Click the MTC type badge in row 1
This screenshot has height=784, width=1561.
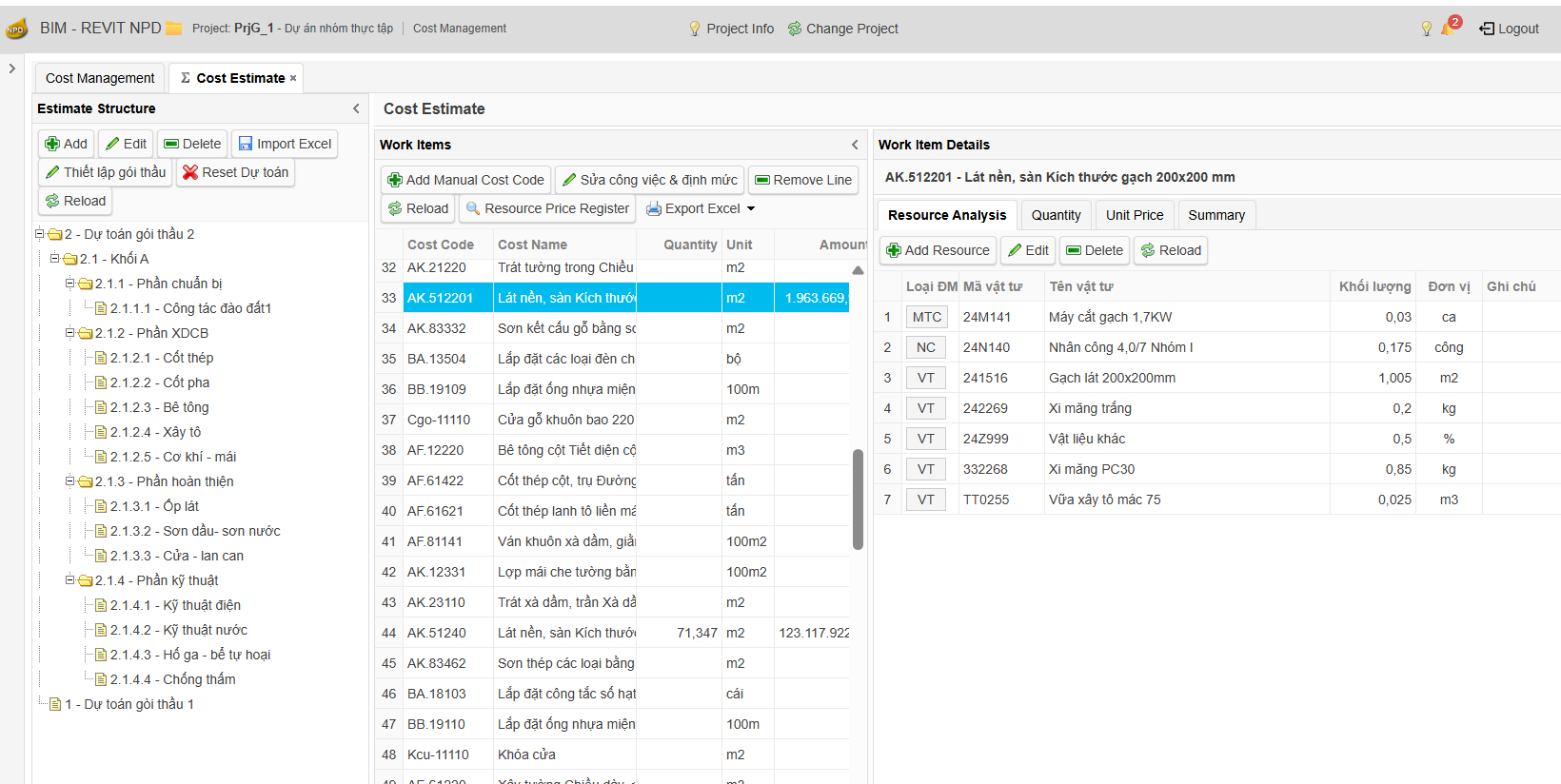click(926, 317)
